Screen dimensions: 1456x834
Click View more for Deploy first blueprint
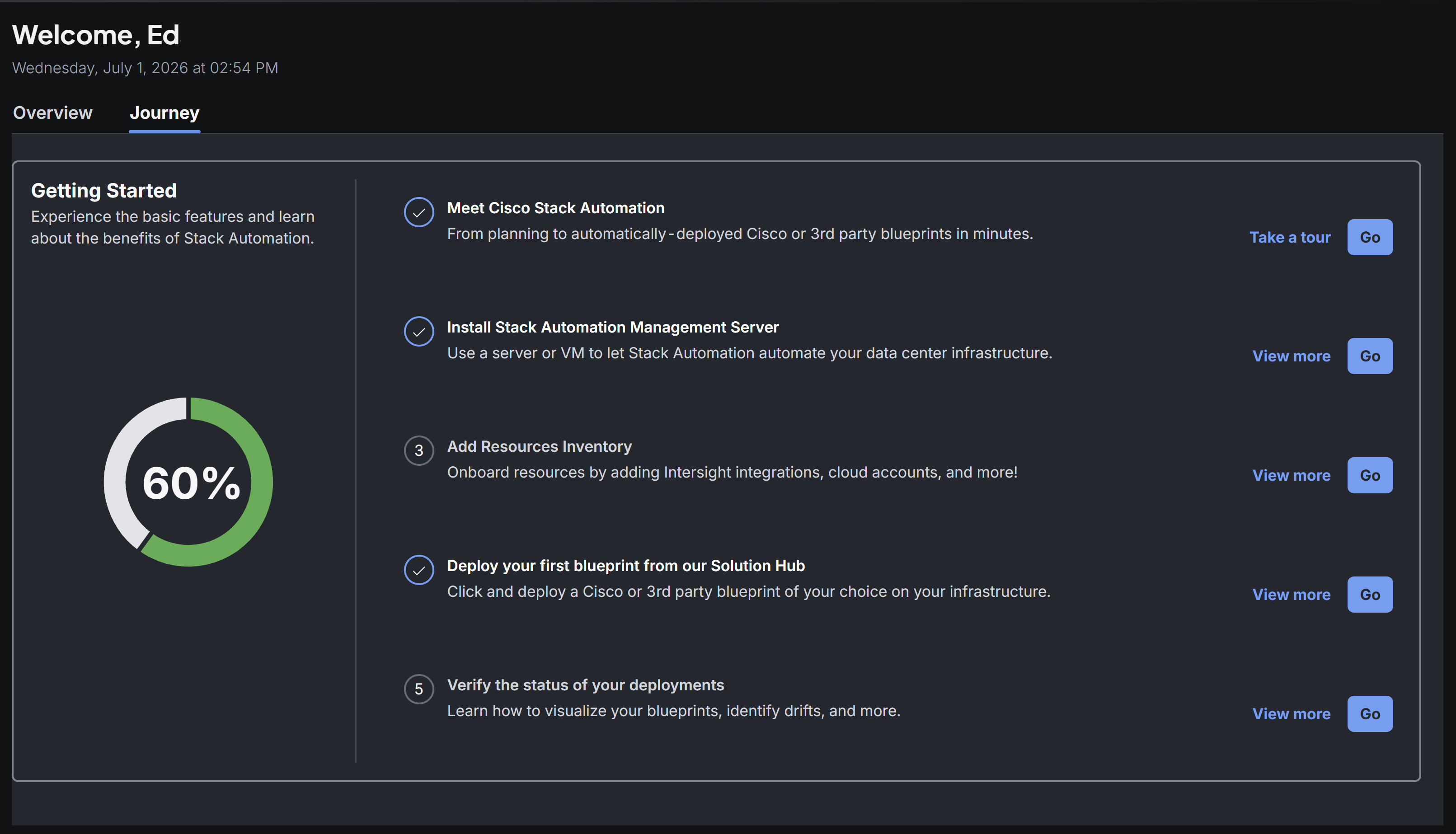[1291, 595]
